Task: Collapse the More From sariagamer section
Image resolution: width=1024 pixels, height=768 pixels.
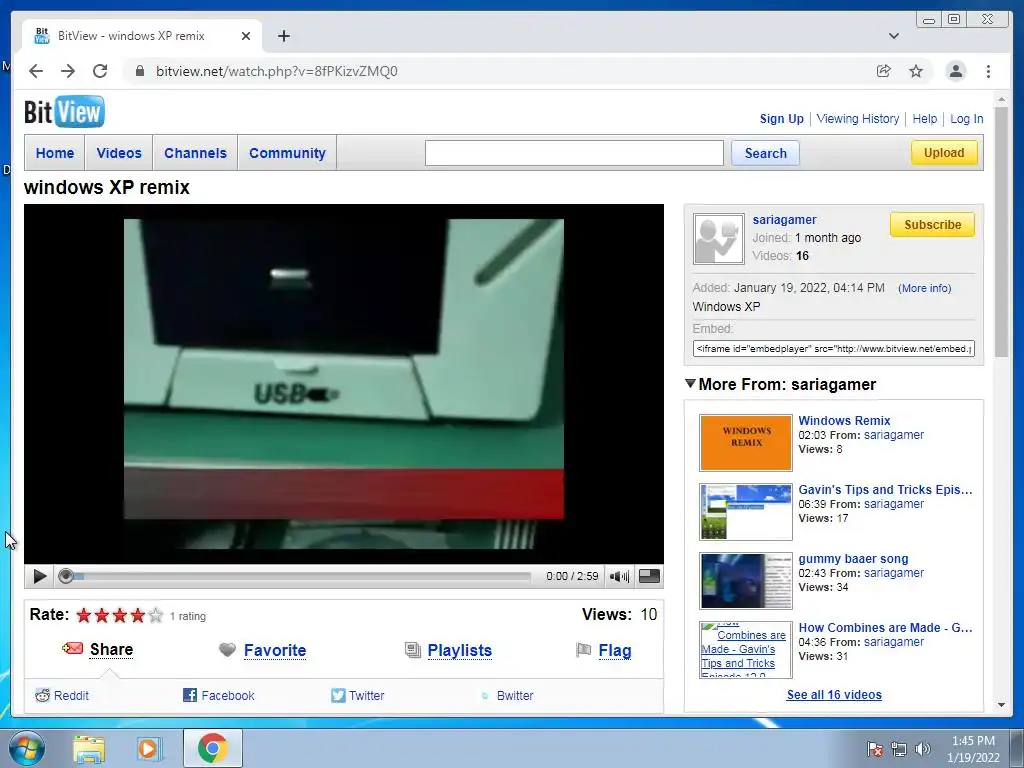Action: 690,383
